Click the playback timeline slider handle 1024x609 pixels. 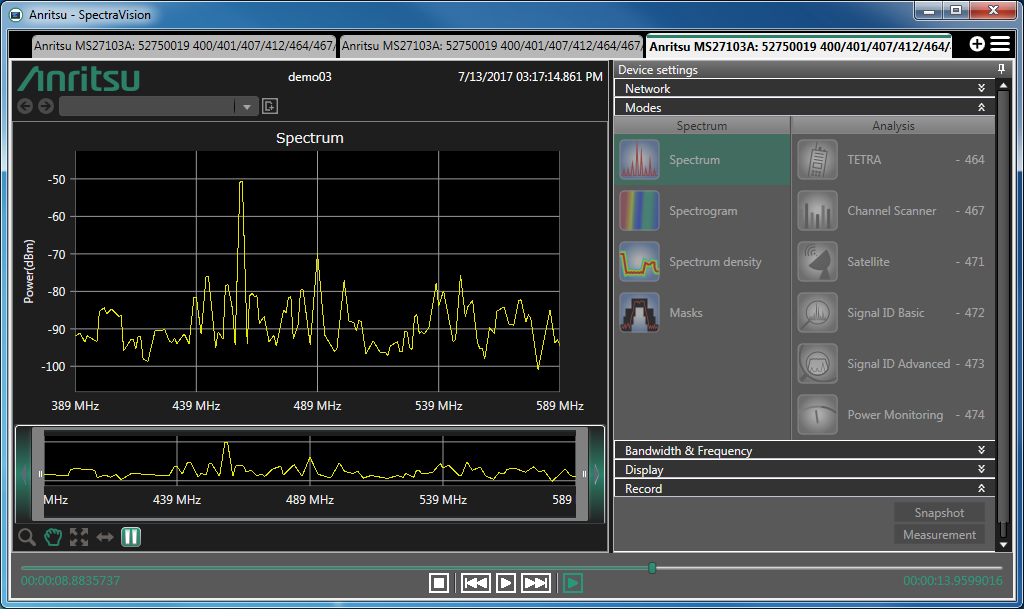point(652,568)
